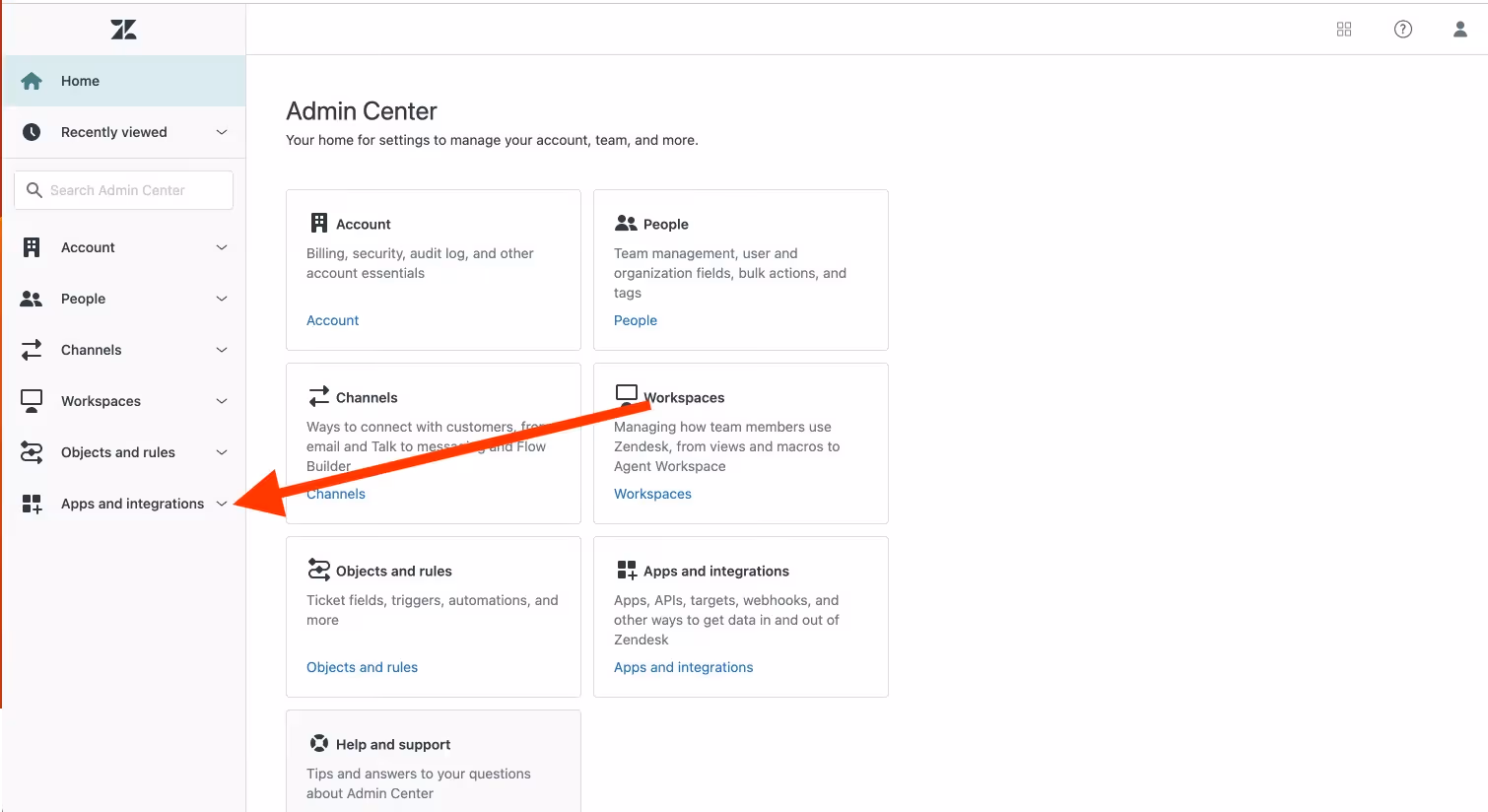
Task: Open the Recently viewed sidebar item
Action: coord(124,132)
